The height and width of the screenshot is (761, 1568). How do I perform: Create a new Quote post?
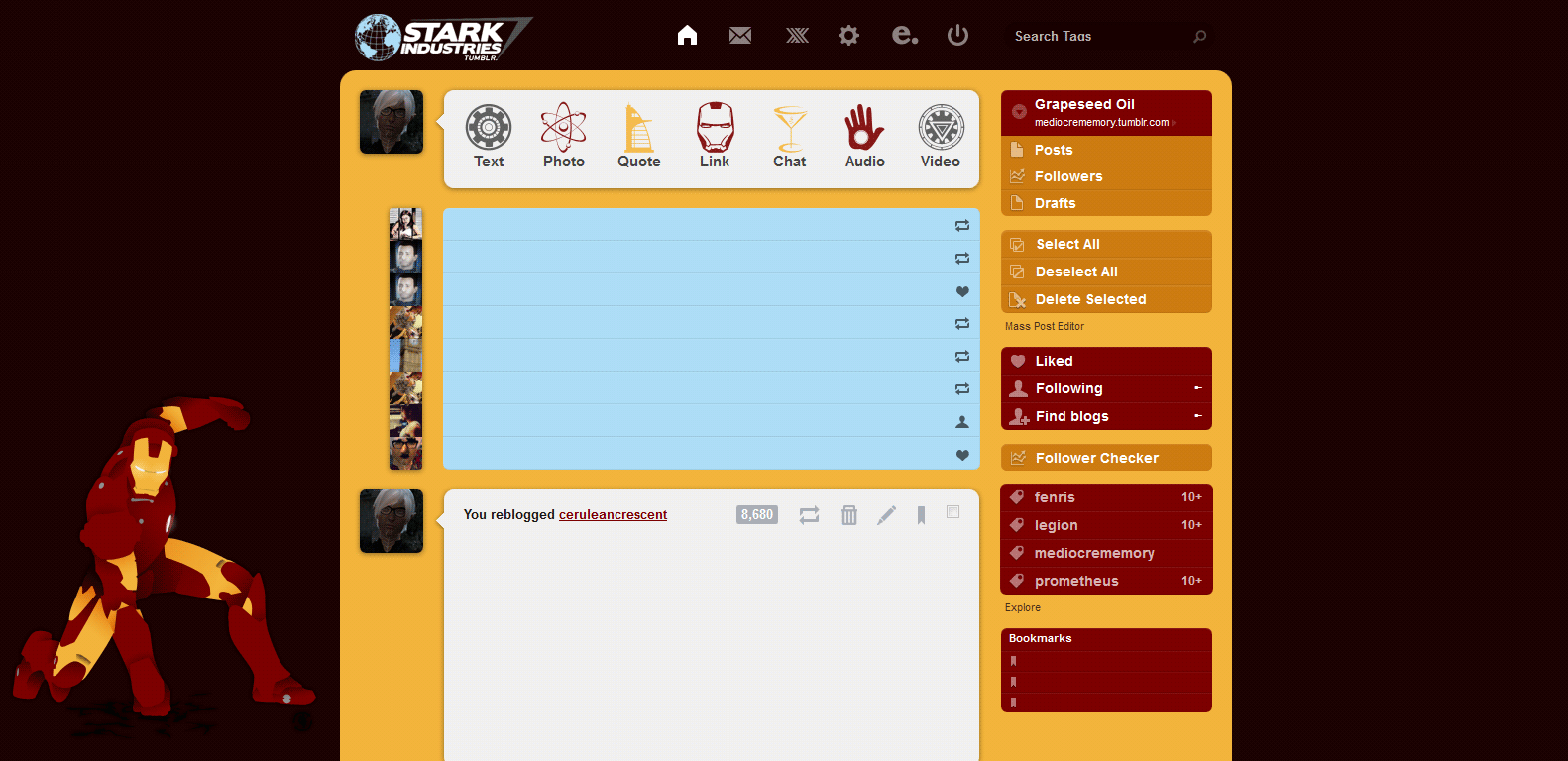click(x=639, y=137)
